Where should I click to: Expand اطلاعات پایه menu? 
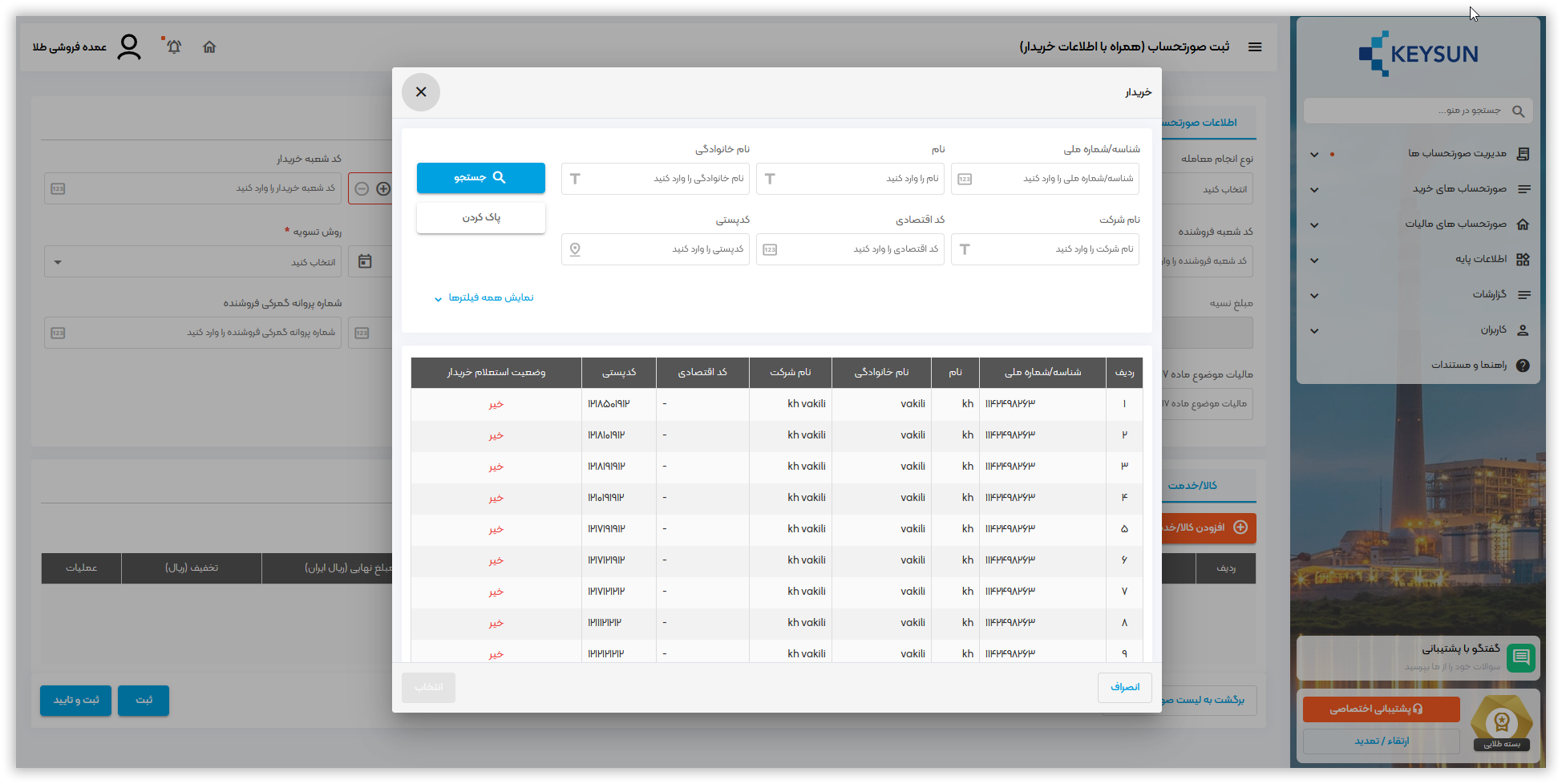[x=1419, y=260]
